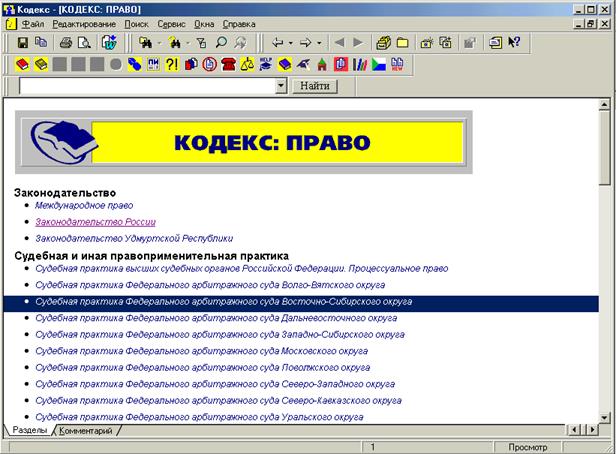Viewport: 616px width, 454px height.
Task: Open the Справка menu
Action: [x=239, y=24]
